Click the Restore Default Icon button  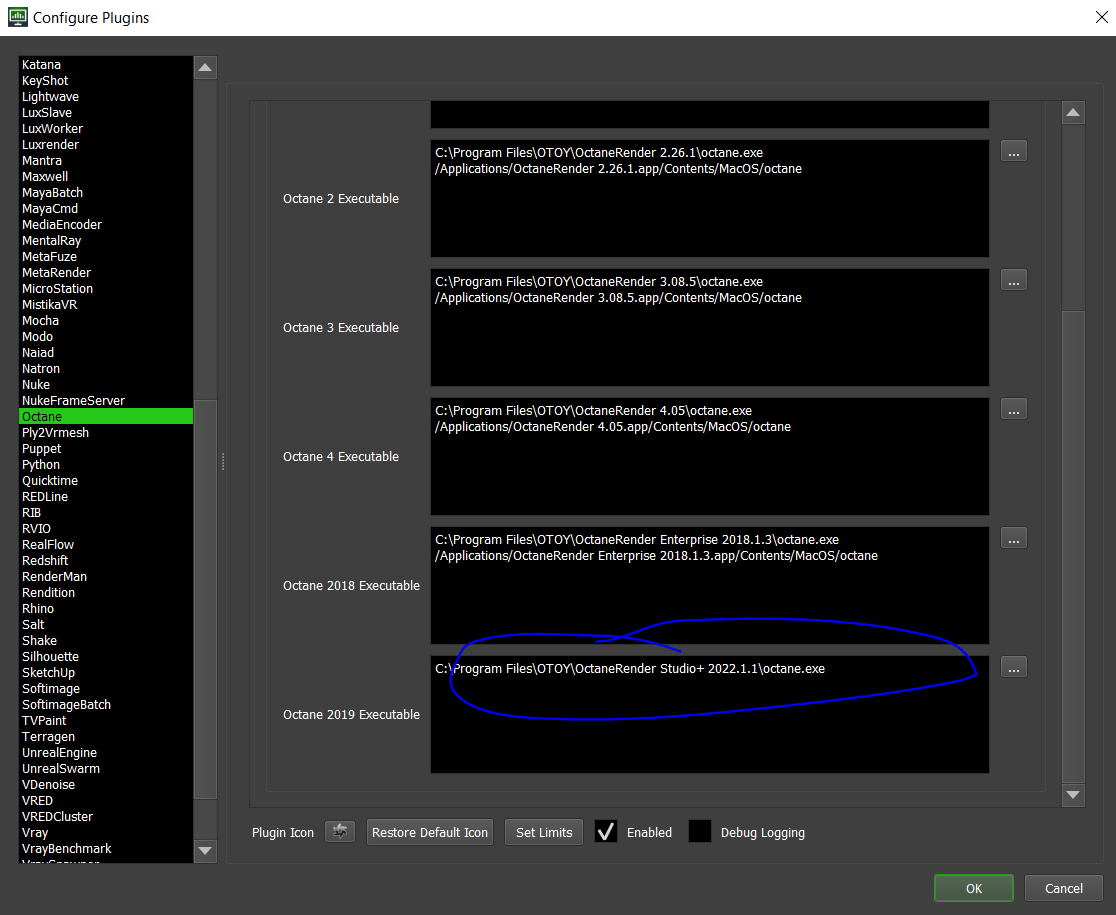[x=430, y=832]
